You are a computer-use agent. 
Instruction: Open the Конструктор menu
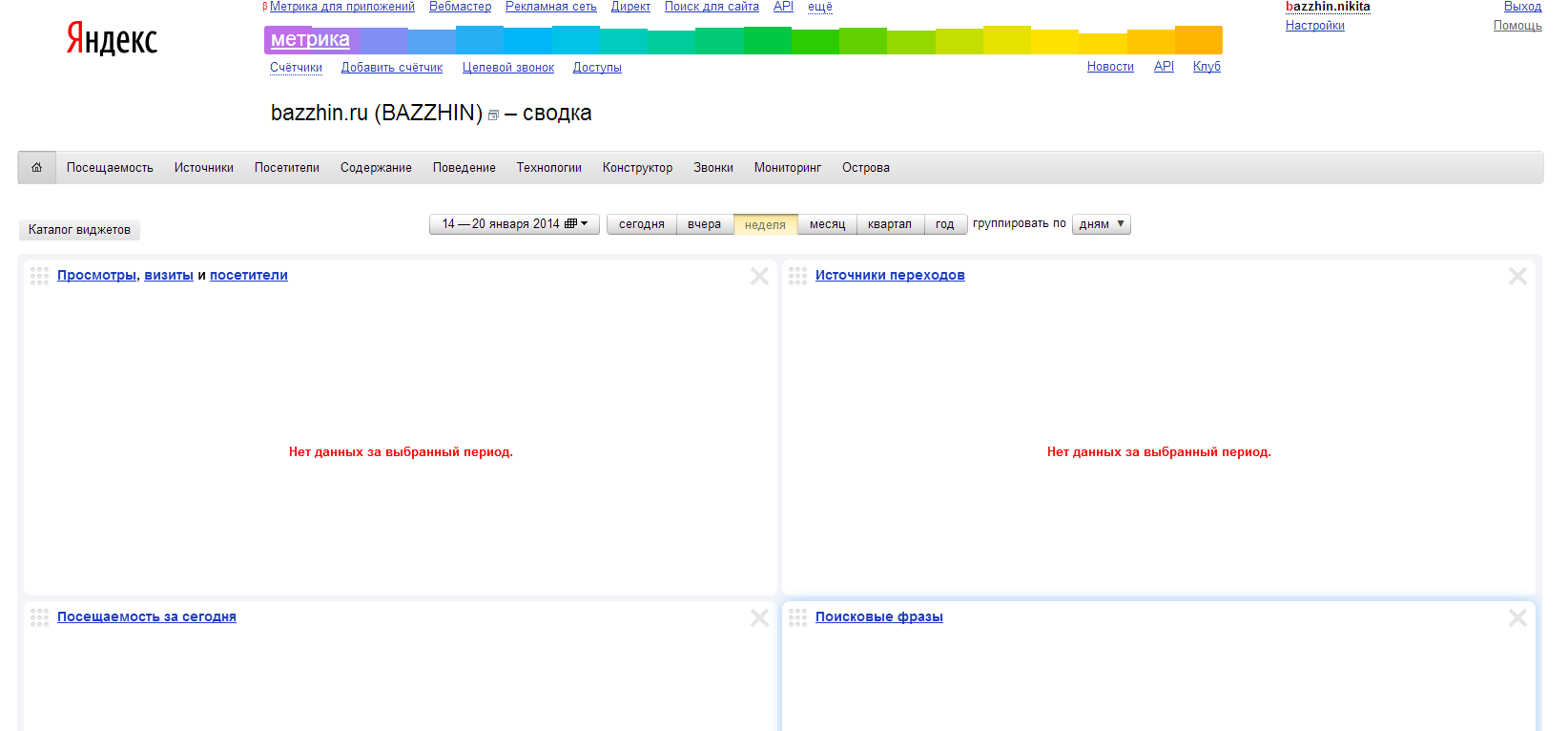637,168
